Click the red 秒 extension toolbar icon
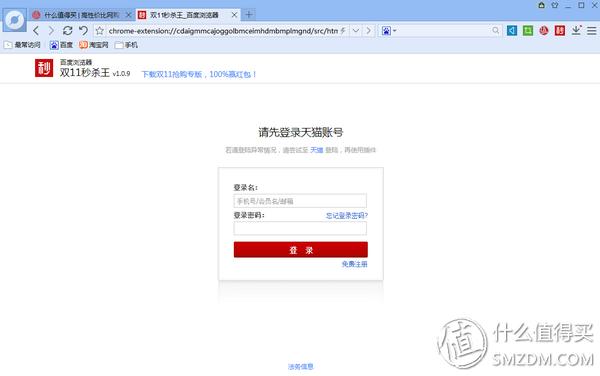Screen dimensions: 600x376 [x=560, y=31]
